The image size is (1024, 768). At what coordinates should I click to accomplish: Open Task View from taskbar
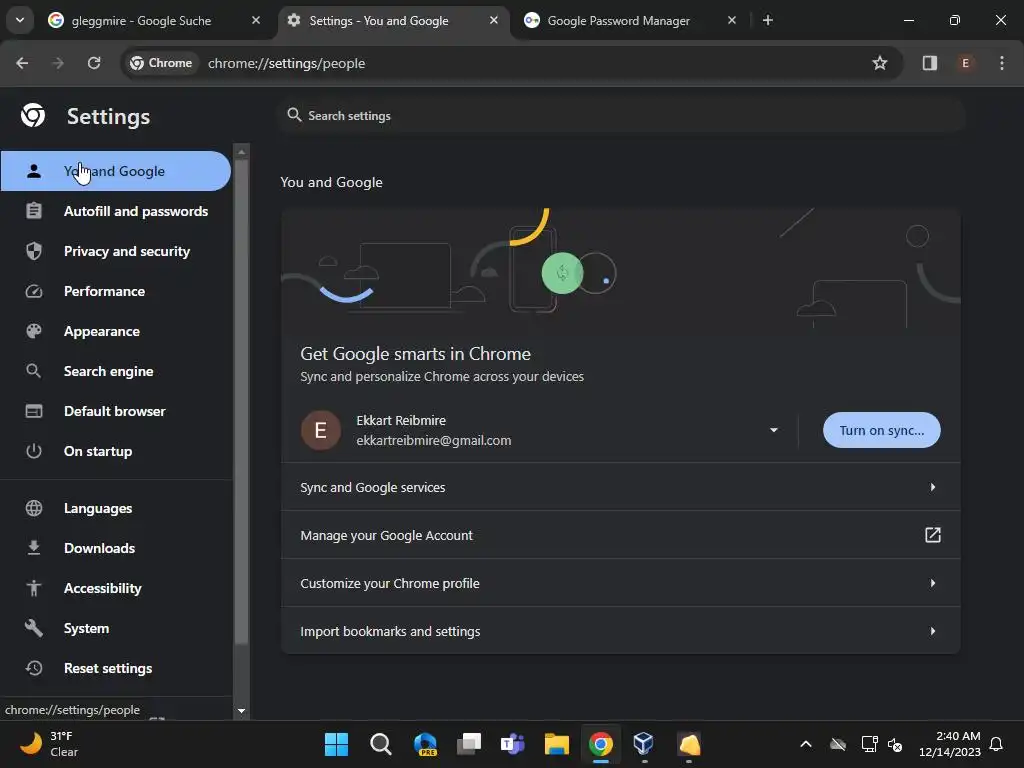pos(469,744)
